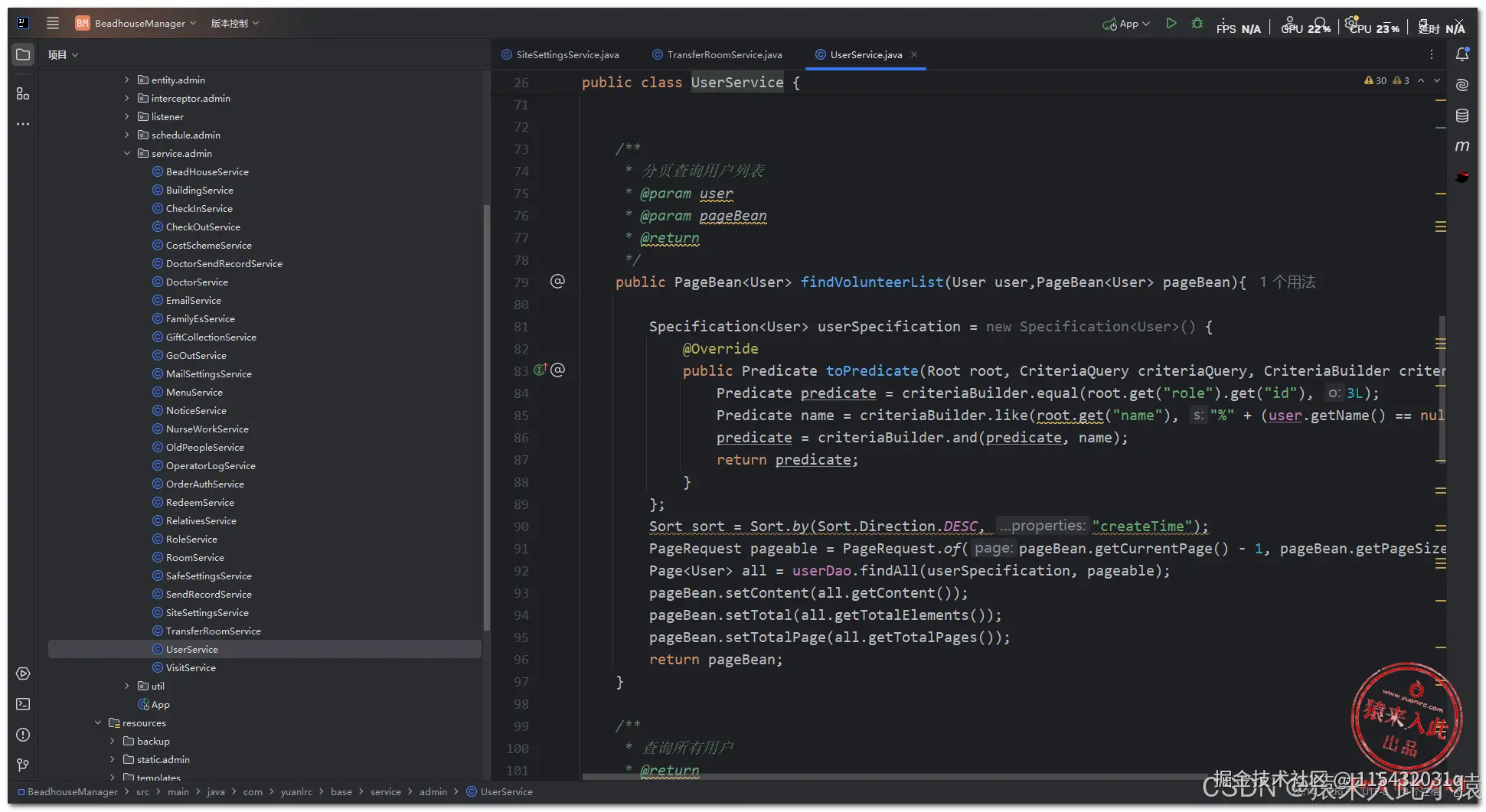Expand the backup folder
This screenshot has height=812, width=1486.
(x=113, y=741)
